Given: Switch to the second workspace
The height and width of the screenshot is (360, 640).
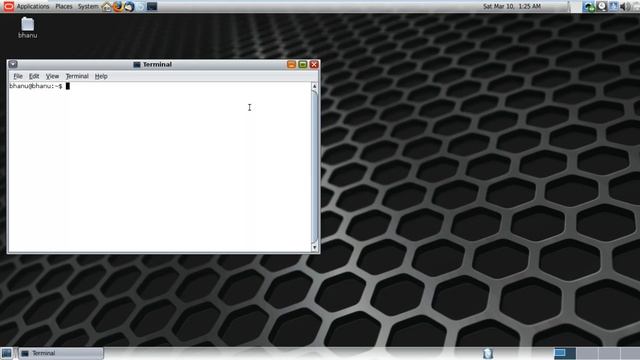Looking at the screenshot, I should click(x=587, y=353).
